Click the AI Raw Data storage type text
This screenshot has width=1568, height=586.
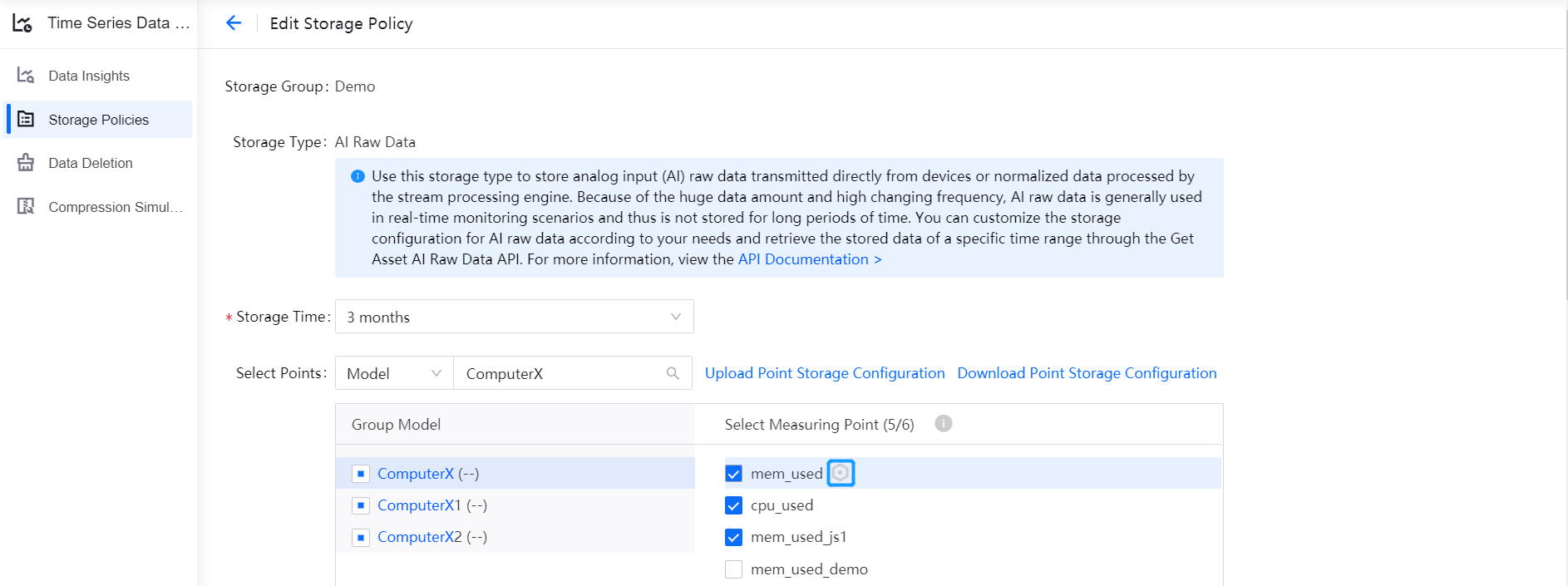[x=375, y=142]
